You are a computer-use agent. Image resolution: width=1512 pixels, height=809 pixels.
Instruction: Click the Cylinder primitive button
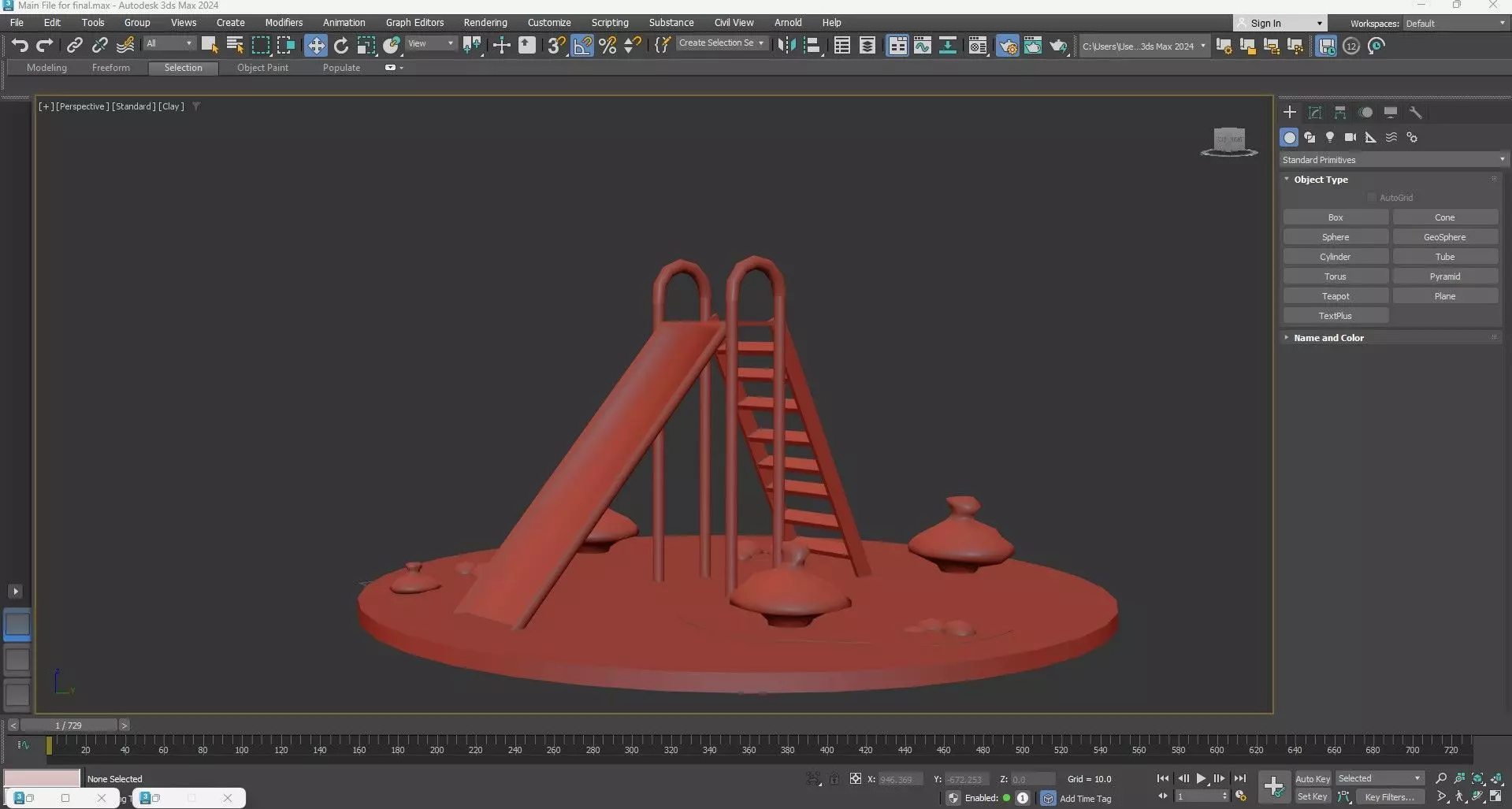click(1336, 257)
